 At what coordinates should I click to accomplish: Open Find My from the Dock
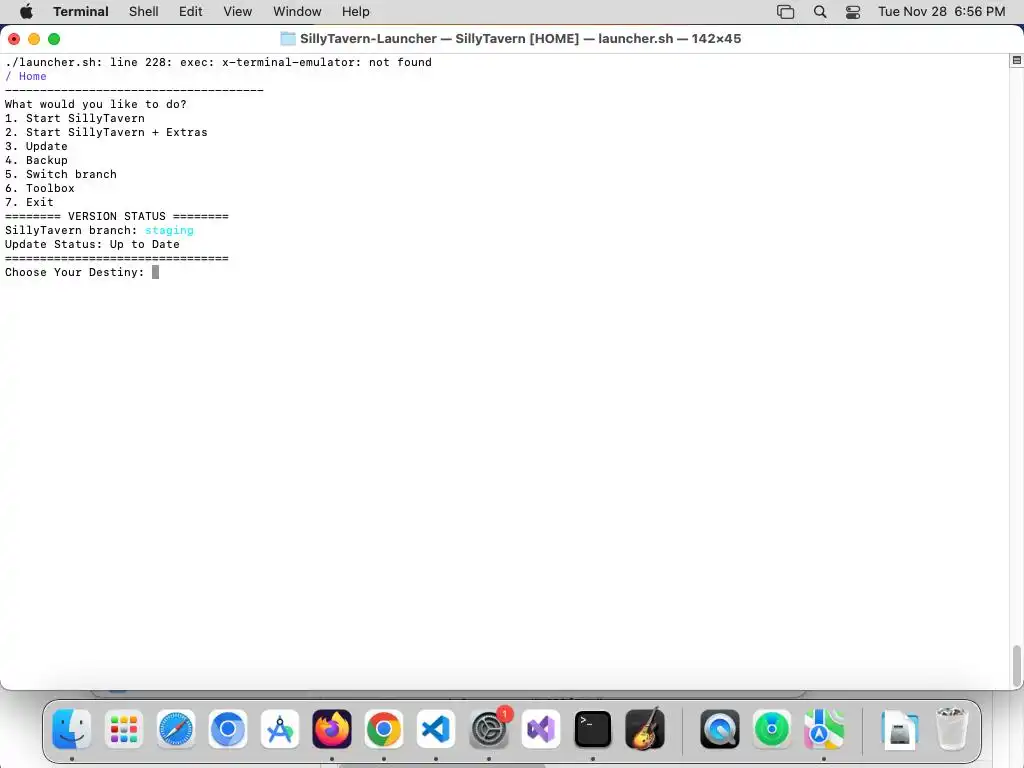point(771,729)
